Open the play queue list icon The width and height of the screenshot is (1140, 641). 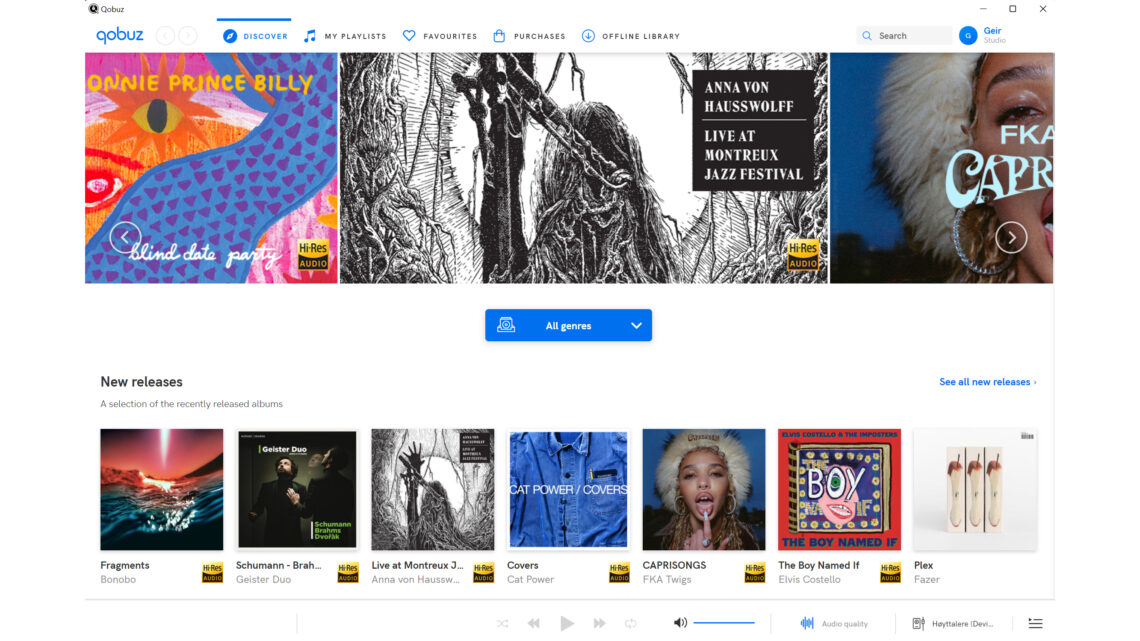(1035, 624)
